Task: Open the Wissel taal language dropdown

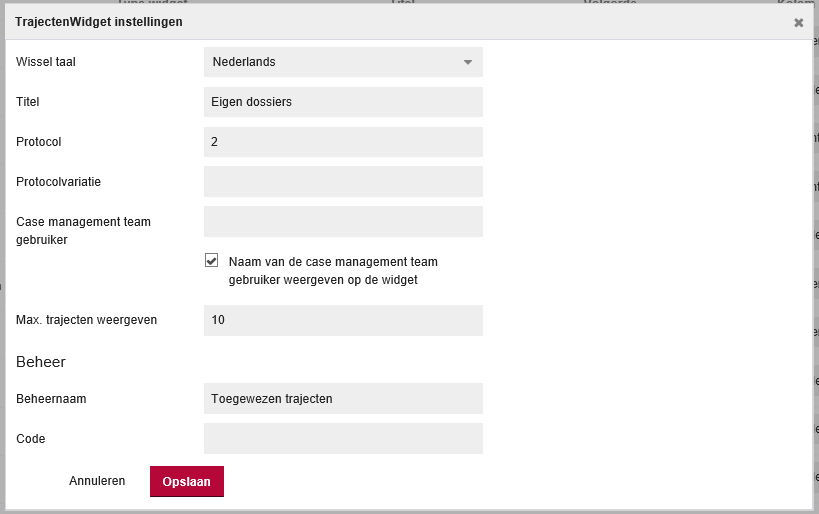Action: coord(343,62)
